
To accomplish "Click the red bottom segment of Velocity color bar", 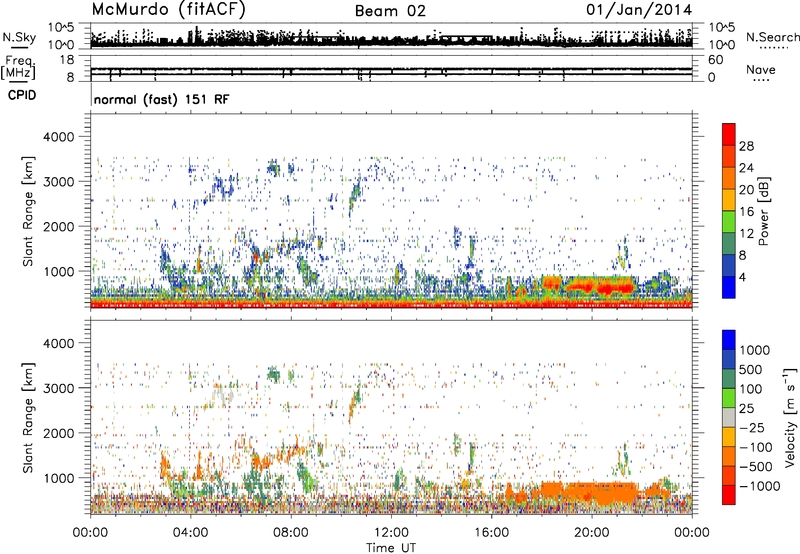I will pyautogui.click(x=729, y=495).
